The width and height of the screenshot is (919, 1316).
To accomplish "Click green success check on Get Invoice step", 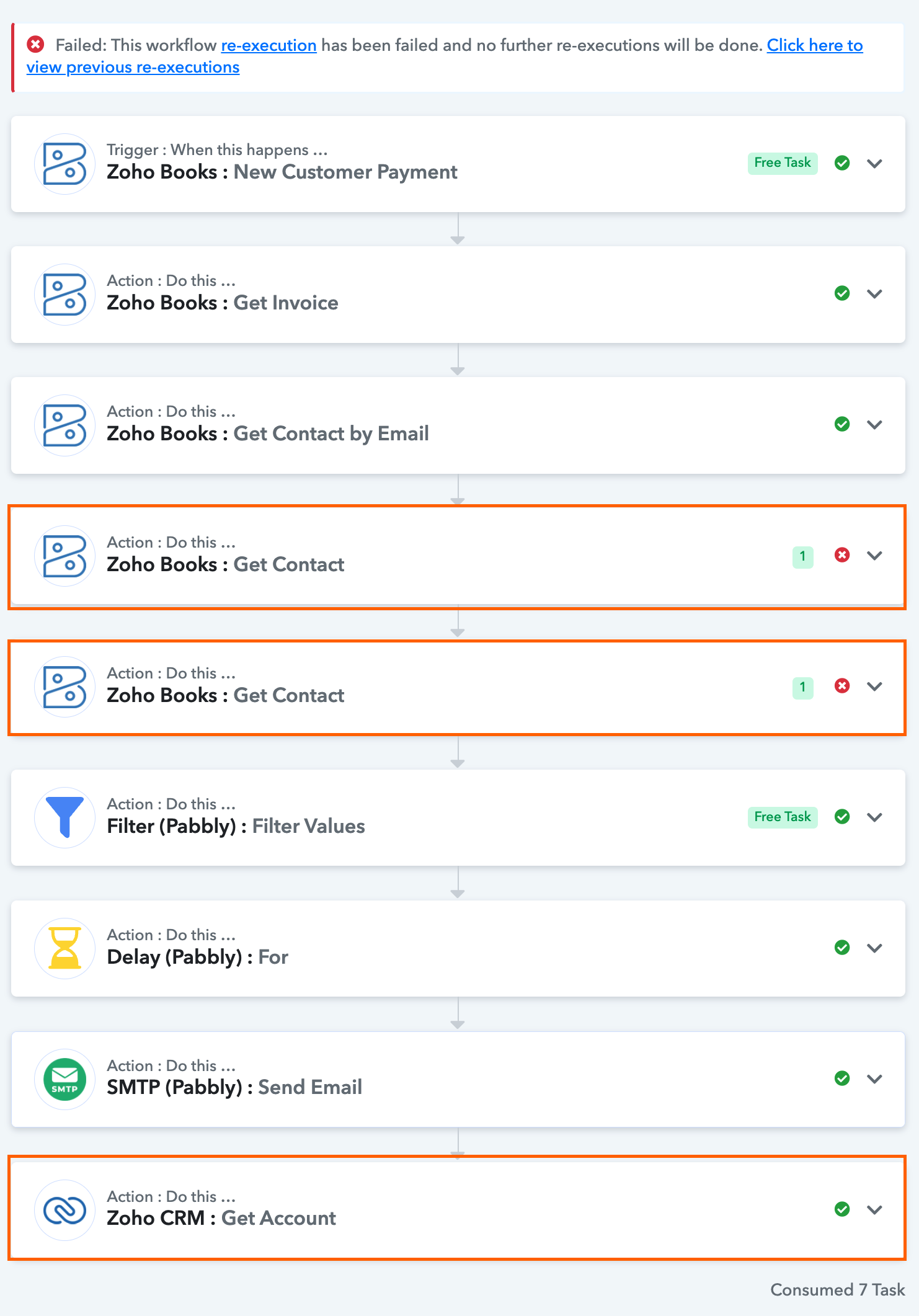I will point(842,293).
